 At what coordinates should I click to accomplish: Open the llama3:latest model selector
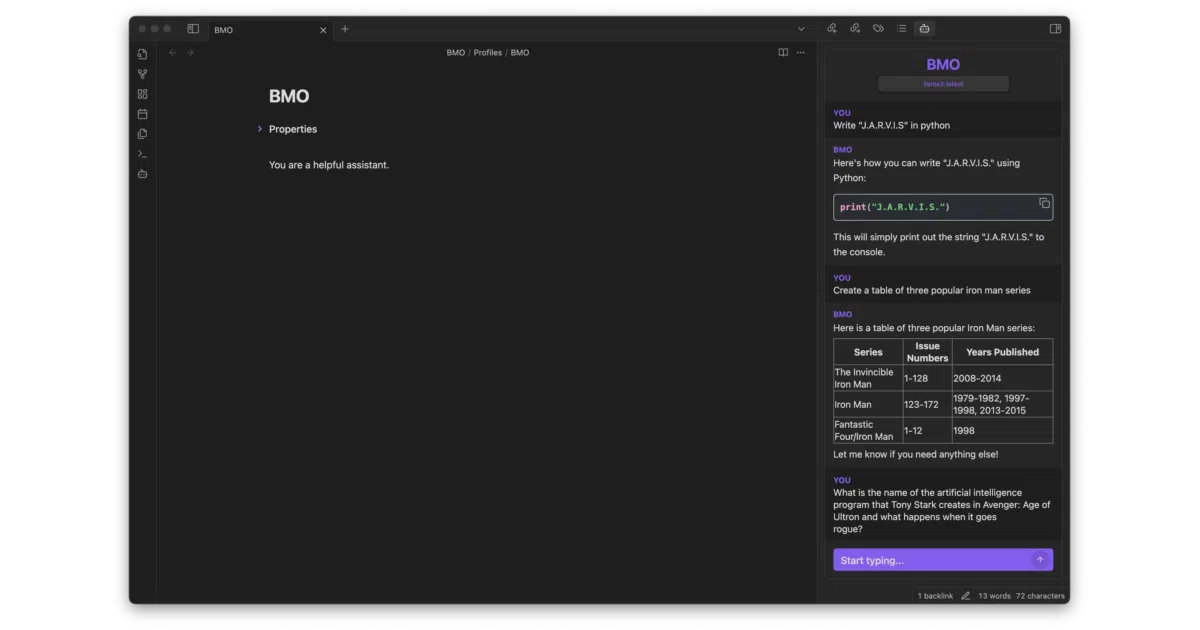click(943, 84)
